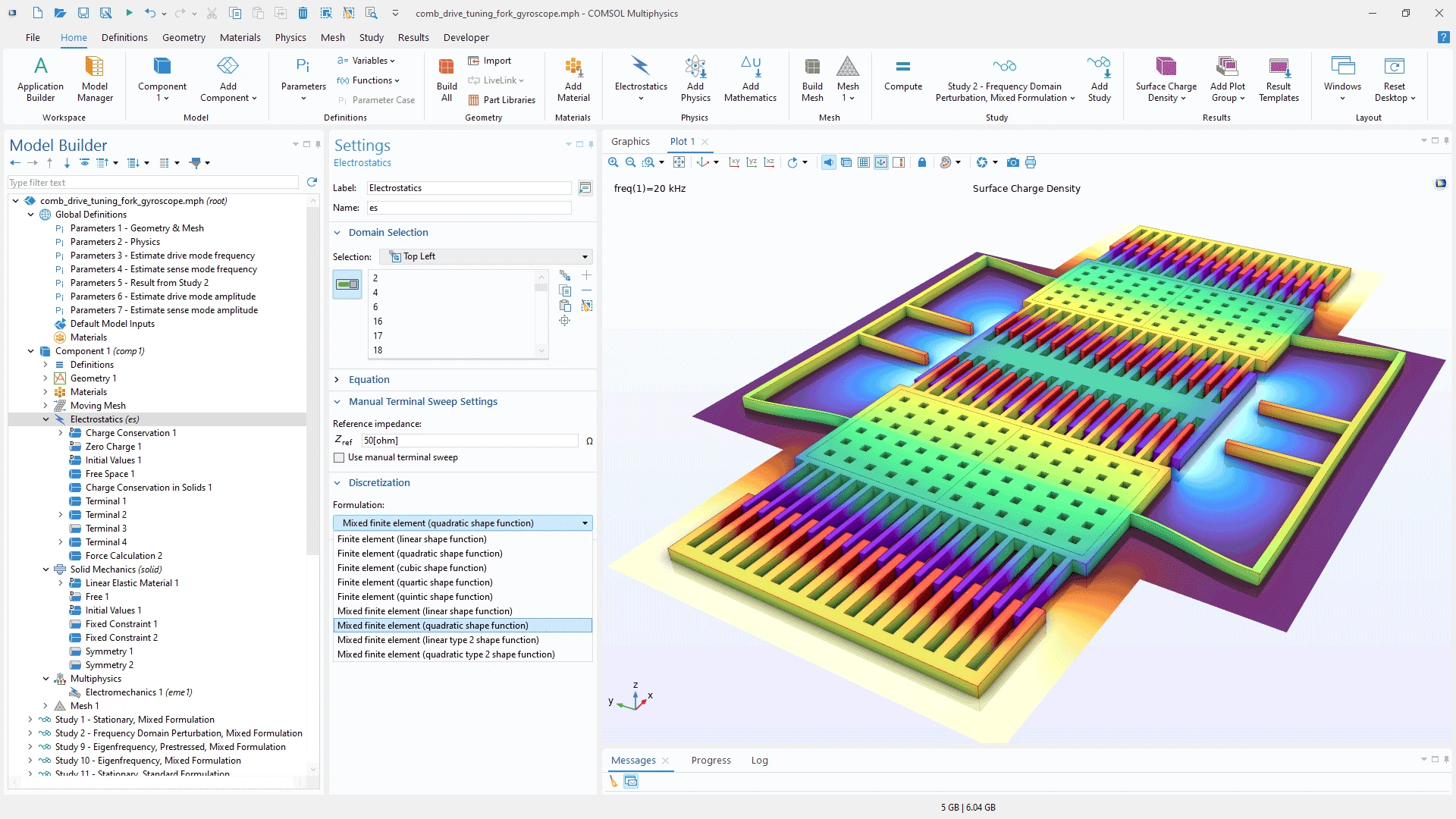Select Finite element (cubic shape function) option
The height and width of the screenshot is (819, 1456).
click(x=412, y=568)
